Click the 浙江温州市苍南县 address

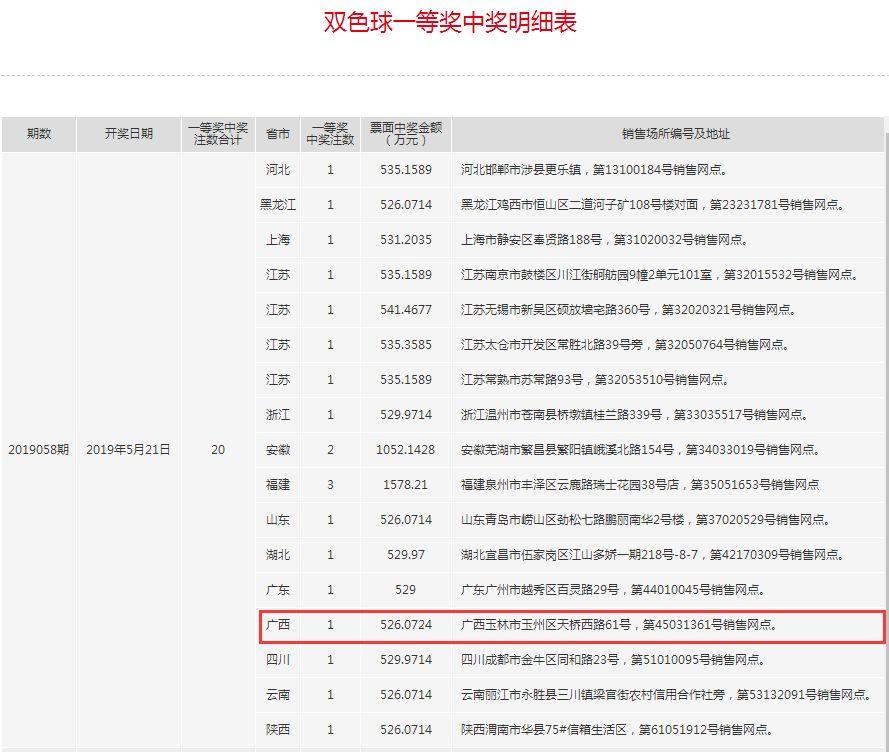(634, 415)
